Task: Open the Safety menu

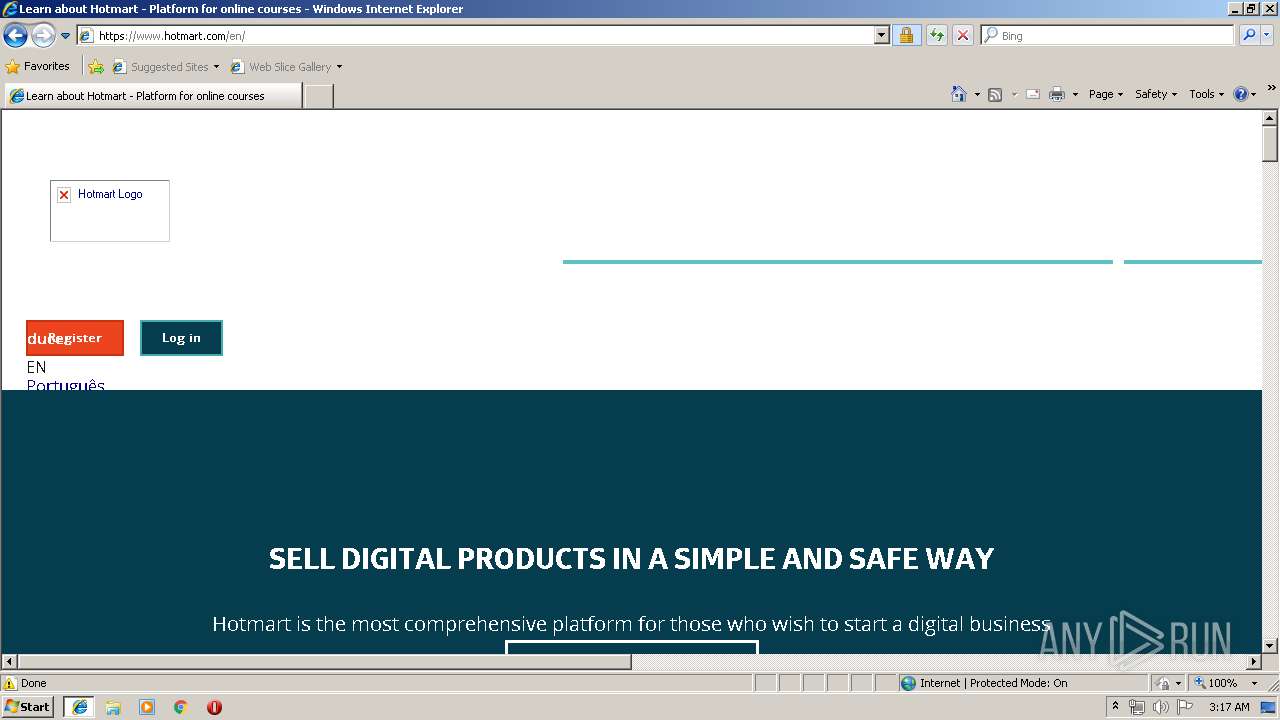Action: 1155,94
